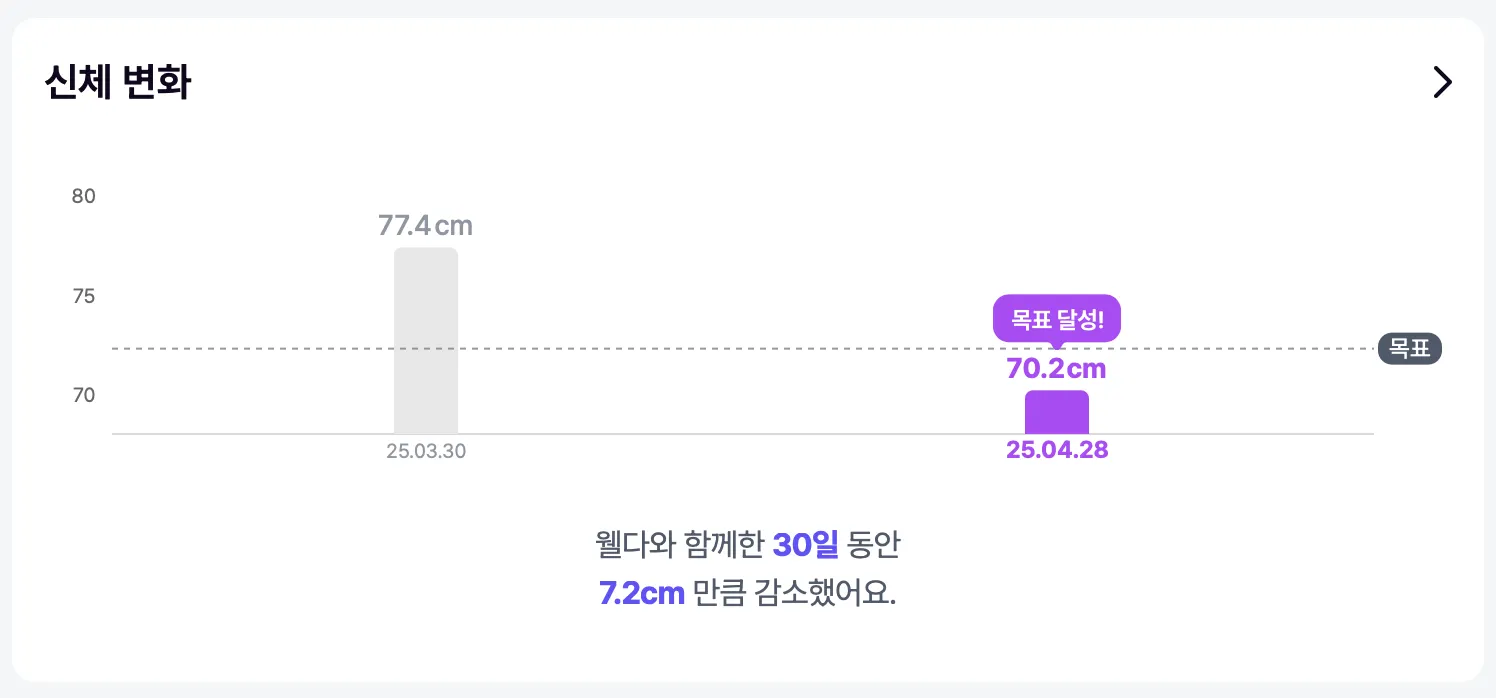
Task: Select the 25.04.28 date label
Action: 1057,450
